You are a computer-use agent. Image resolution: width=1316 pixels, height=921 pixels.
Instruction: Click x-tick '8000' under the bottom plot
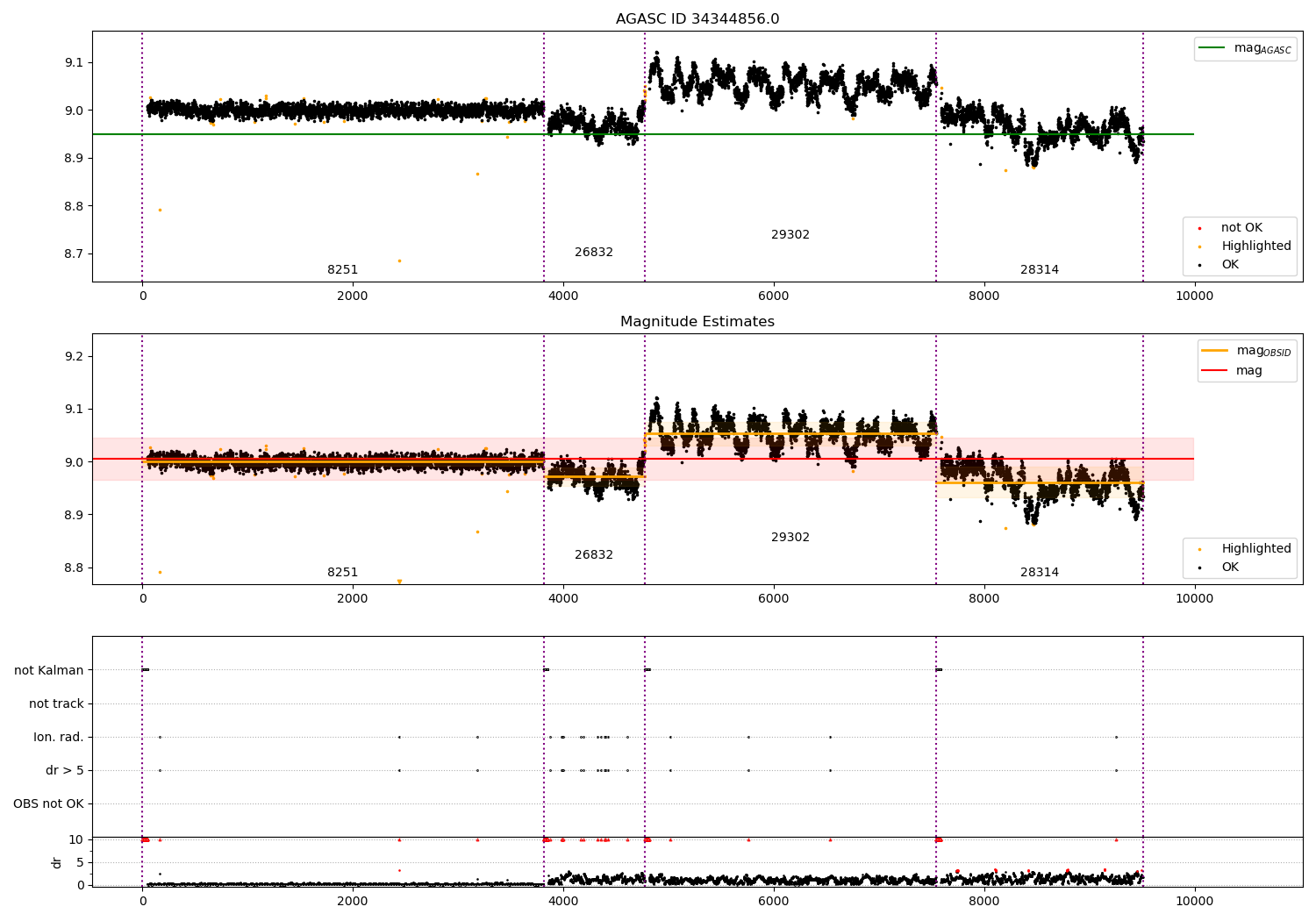coord(983,901)
